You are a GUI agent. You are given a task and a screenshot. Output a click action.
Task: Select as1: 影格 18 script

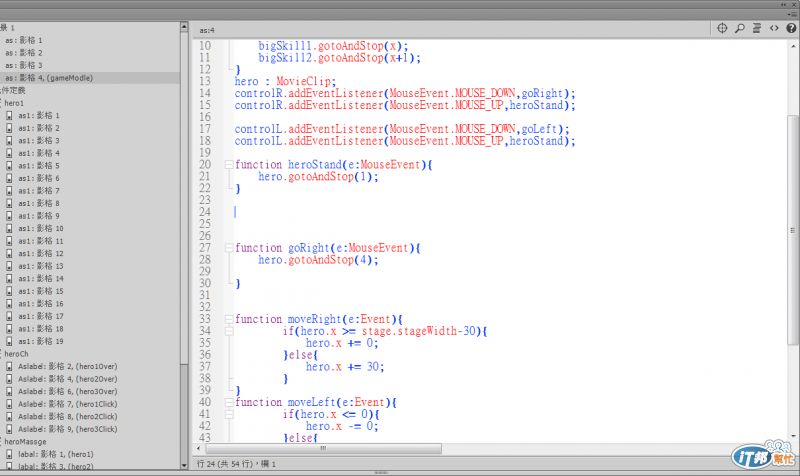(x=41, y=329)
